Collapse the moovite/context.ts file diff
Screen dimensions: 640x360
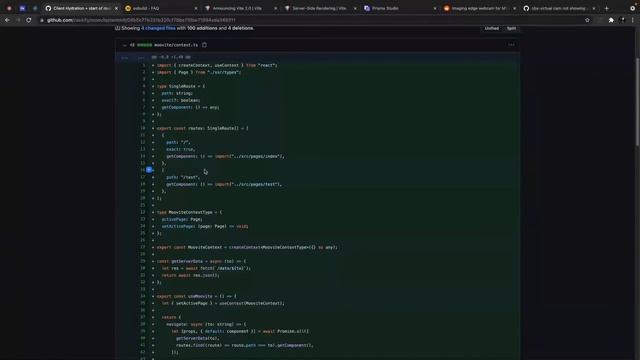(124, 45)
